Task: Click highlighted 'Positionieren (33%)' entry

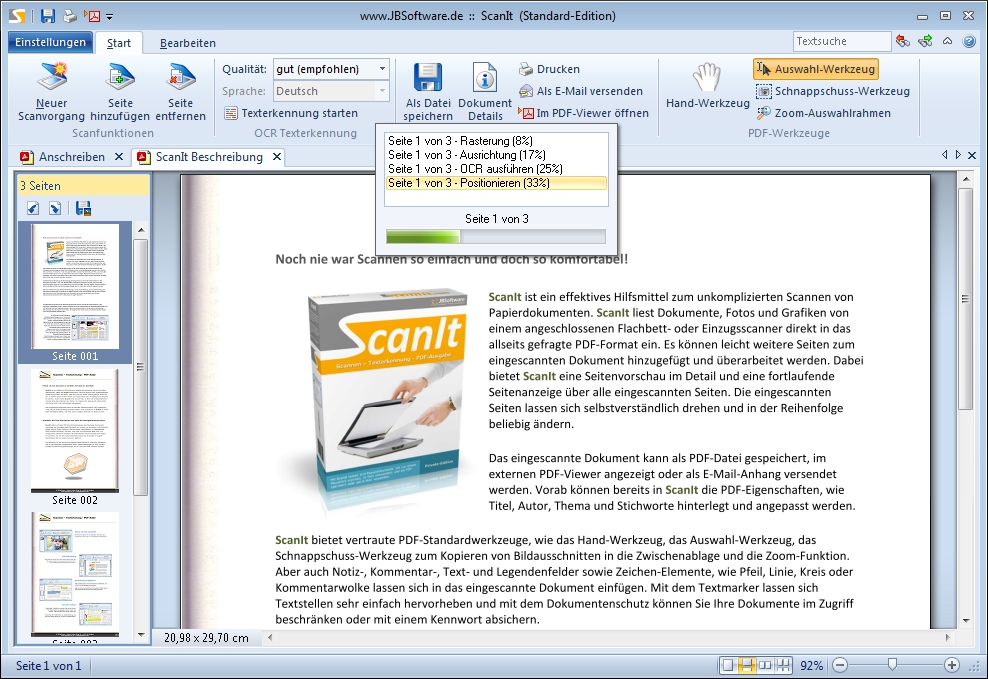Action: point(497,183)
